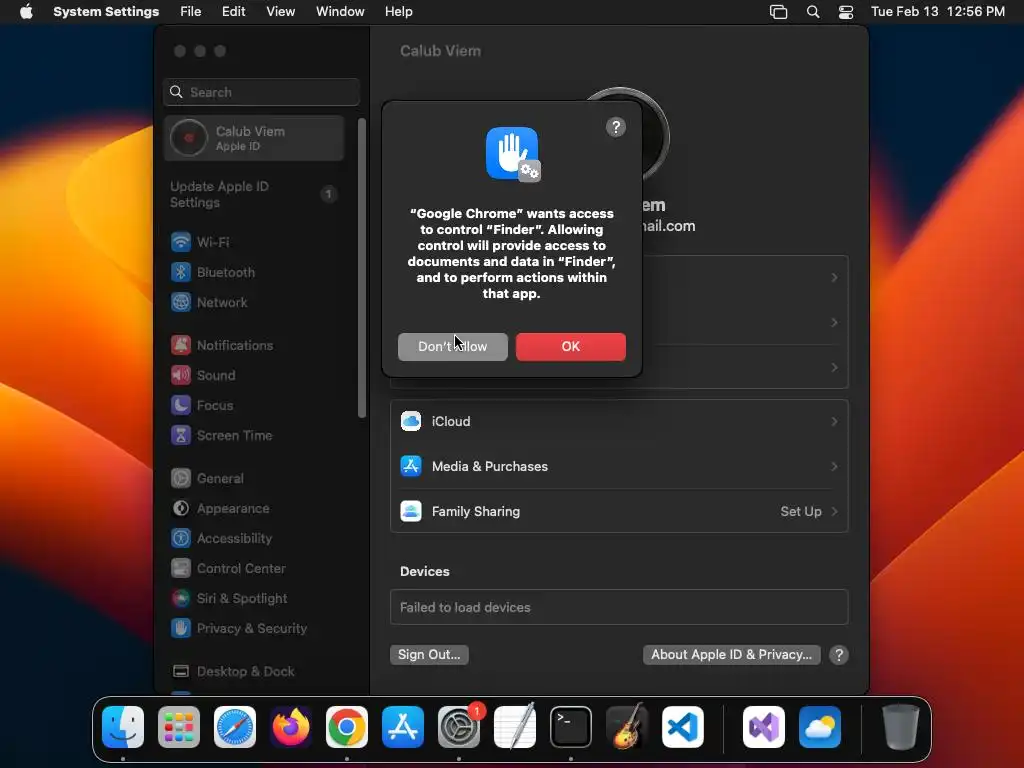Click Don't Allow in the dialog
This screenshot has width=1024, height=768.
pyautogui.click(x=453, y=347)
